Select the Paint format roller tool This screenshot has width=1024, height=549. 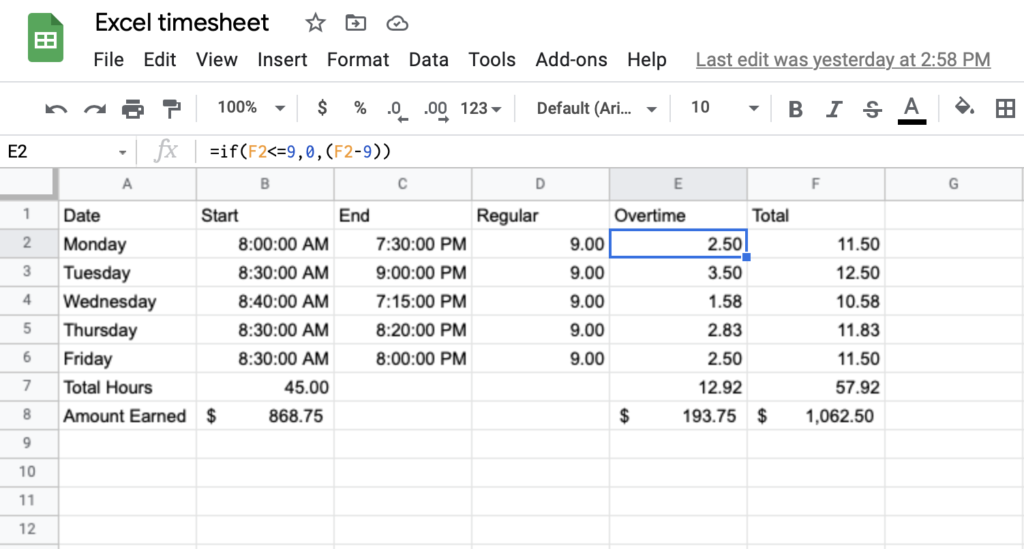coord(171,108)
